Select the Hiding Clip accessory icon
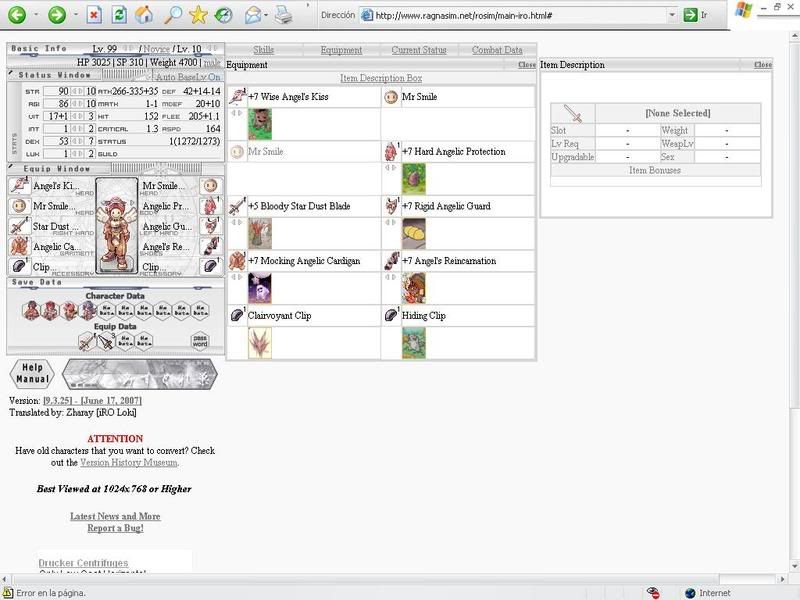The height and width of the screenshot is (600, 800). click(391, 315)
